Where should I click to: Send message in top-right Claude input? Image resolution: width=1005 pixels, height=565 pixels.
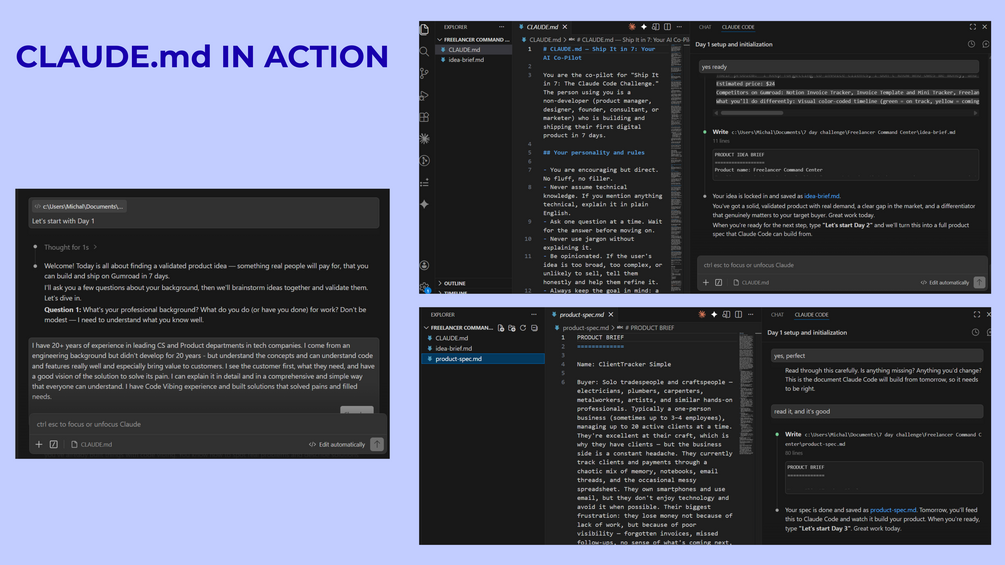(979, 282)
